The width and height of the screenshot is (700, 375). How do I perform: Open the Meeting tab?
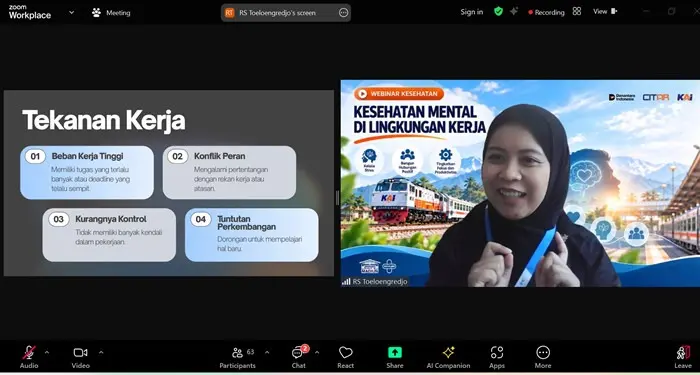coord(111,13)
